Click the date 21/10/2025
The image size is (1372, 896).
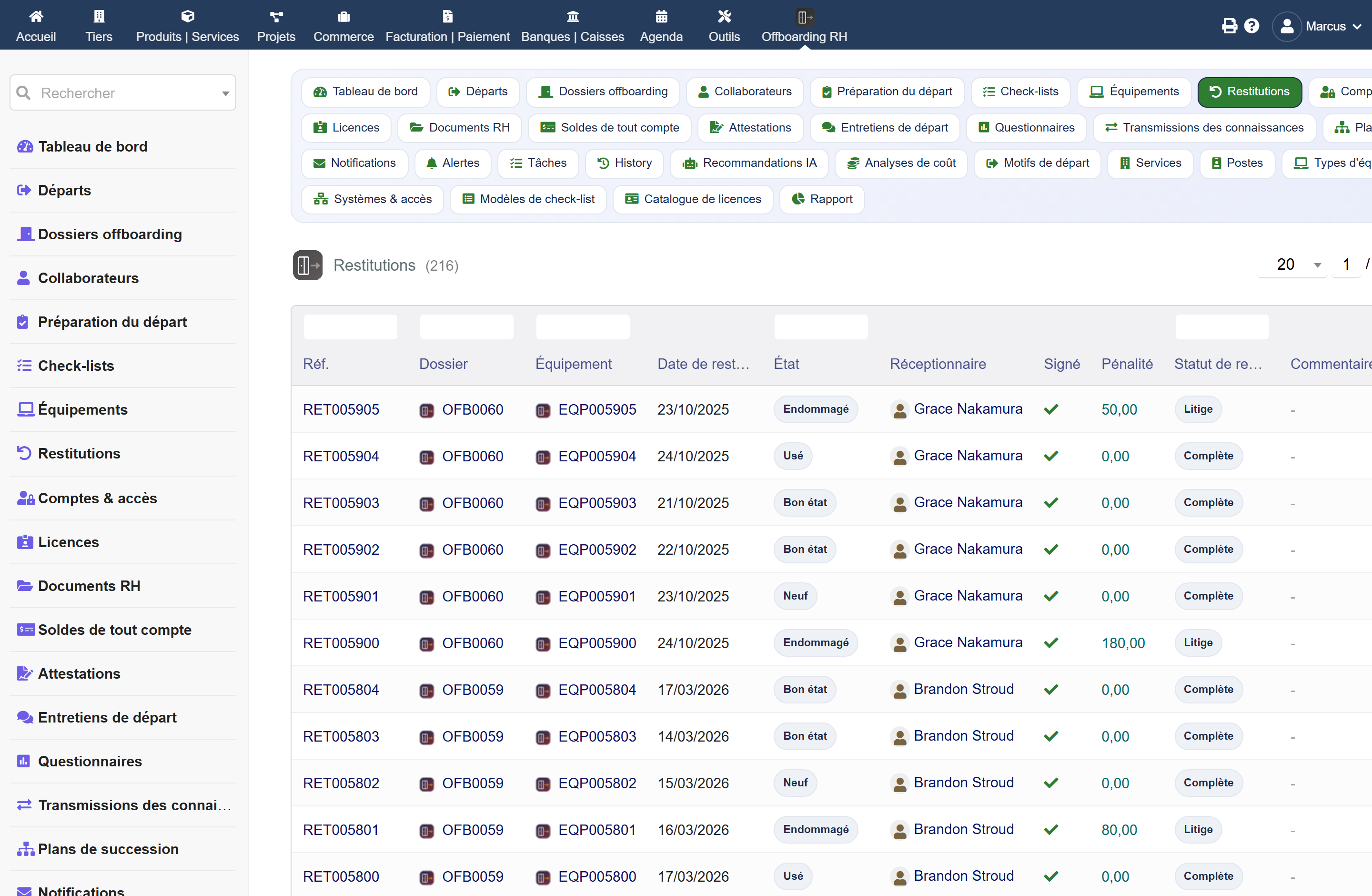tap(693, 503)
